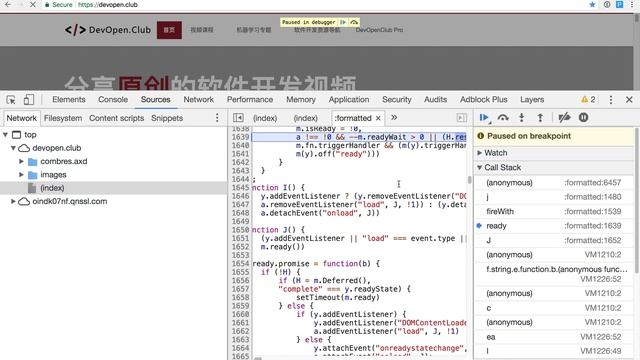Open first (index) source tab

265,118
